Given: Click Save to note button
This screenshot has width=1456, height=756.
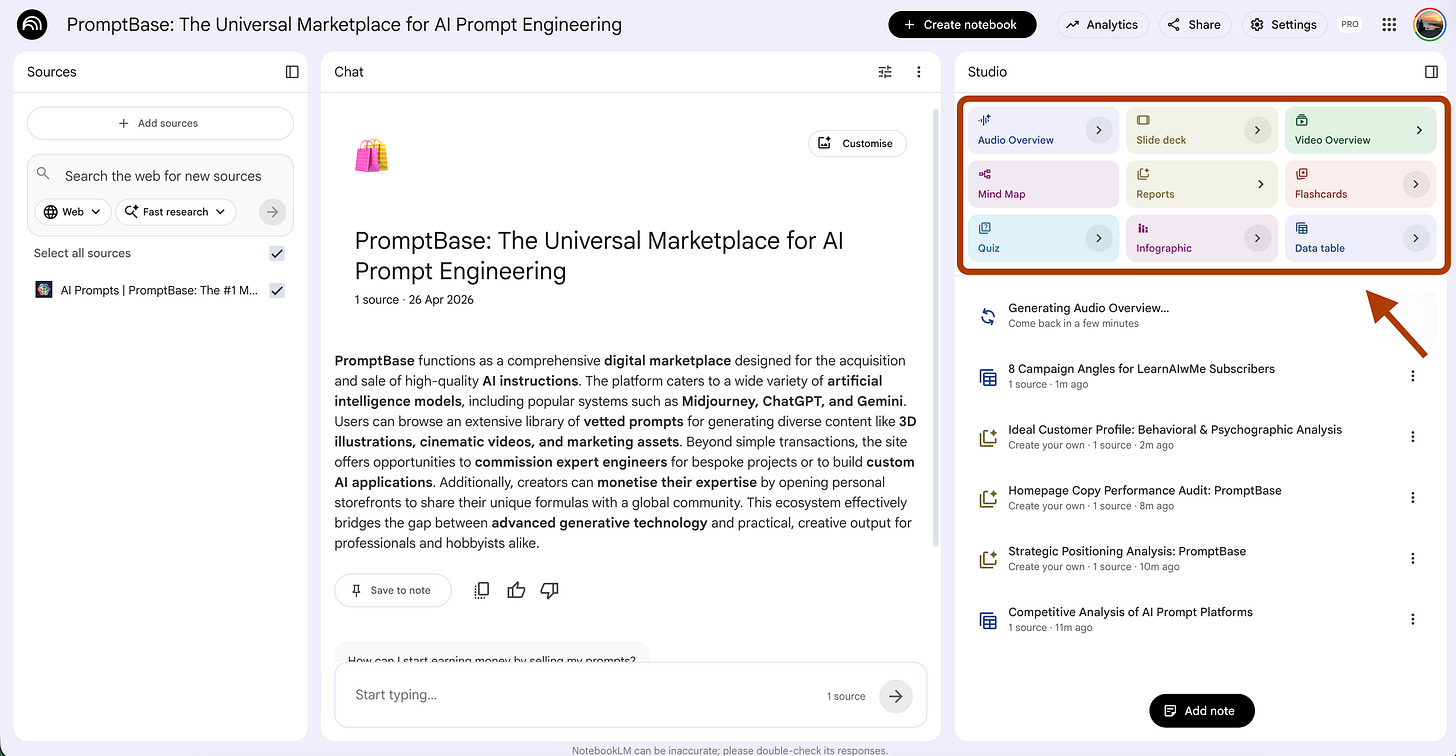Looking at the screenshot, I should pos(393,590).
